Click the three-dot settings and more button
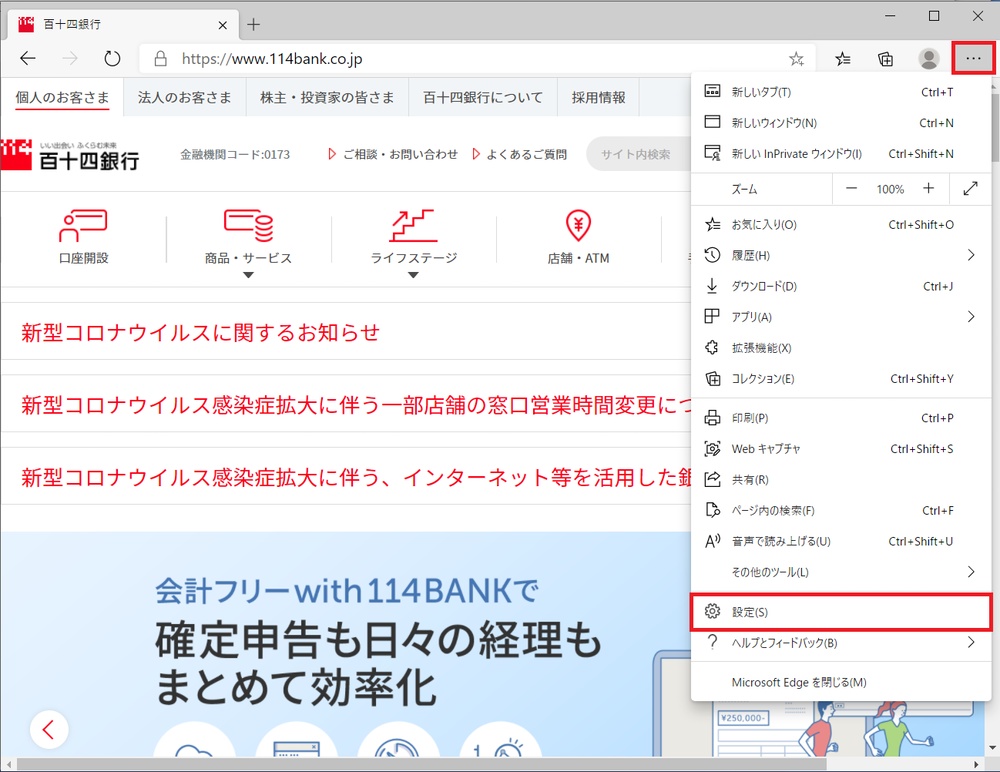The width and height of the screenshot is (1000, 772). click(973, 59)
